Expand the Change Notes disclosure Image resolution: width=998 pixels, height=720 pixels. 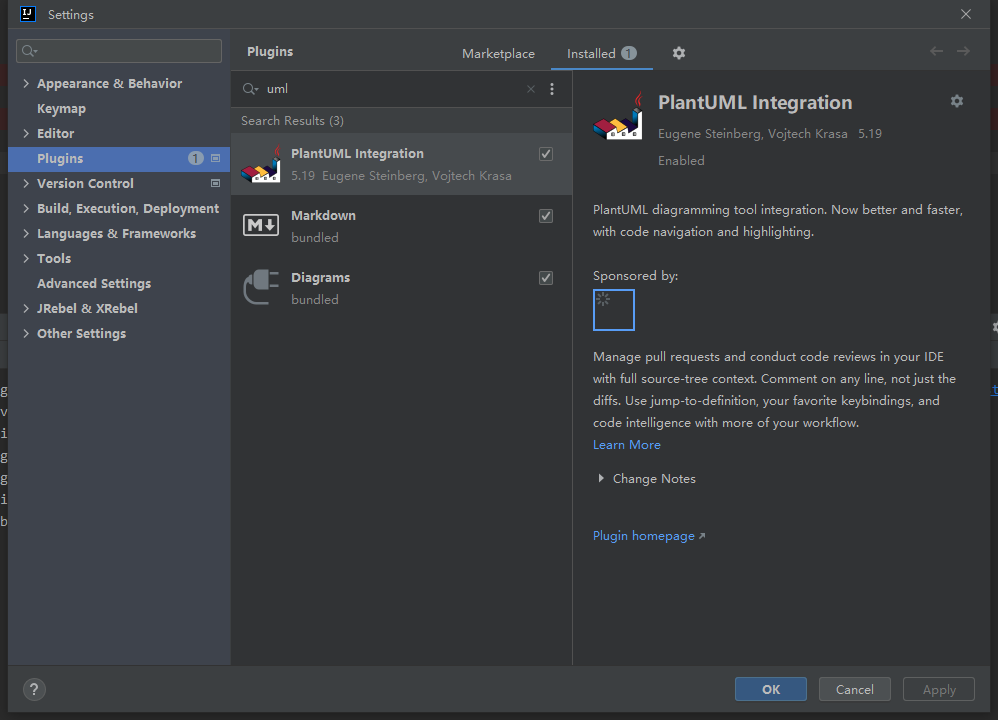point(601,479)
